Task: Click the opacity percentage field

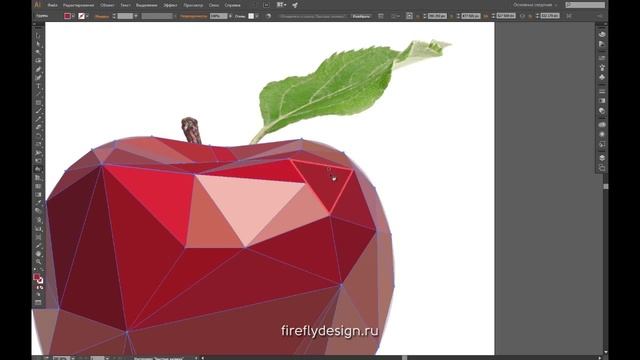Action: point(218,16)
